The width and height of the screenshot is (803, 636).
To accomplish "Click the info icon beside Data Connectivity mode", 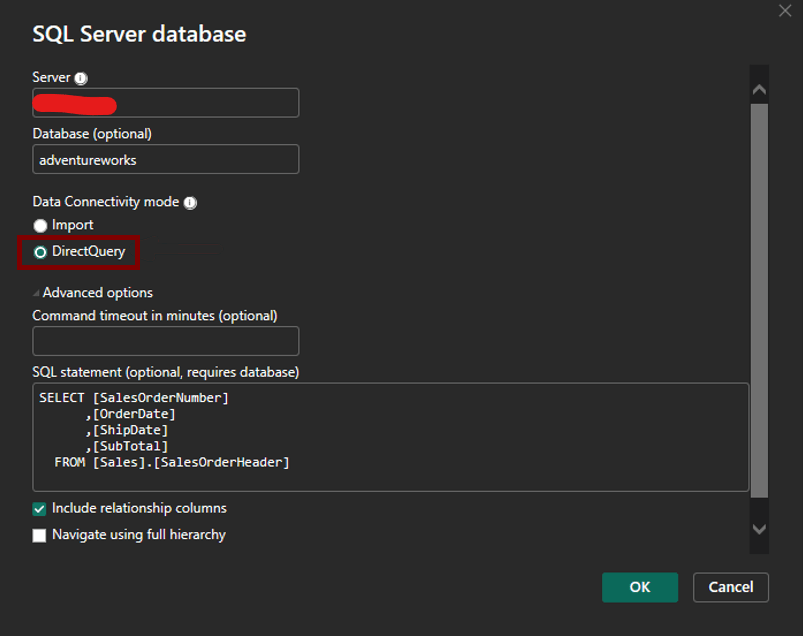I will point(190,202).
